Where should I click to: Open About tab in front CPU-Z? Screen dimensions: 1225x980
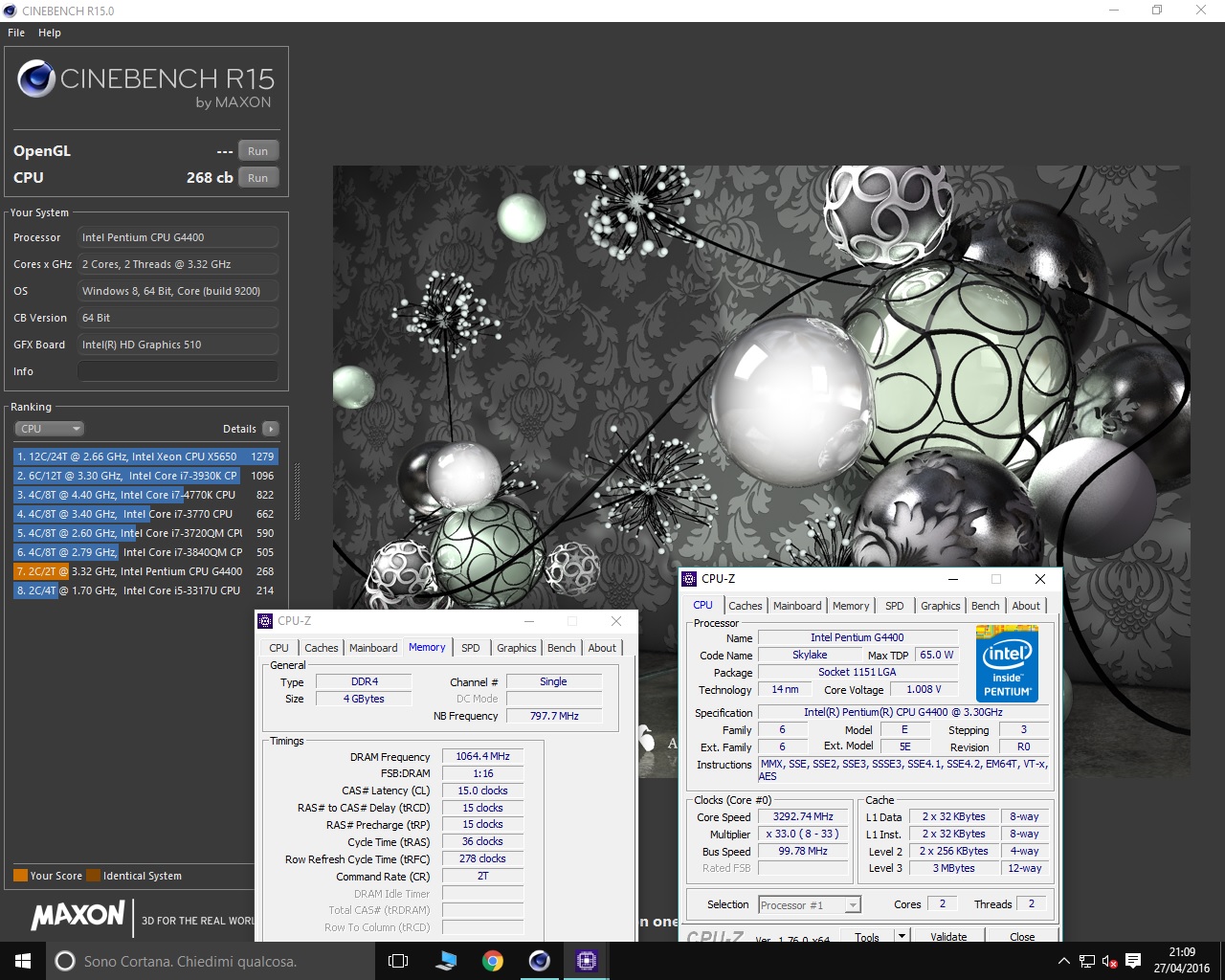point(1026,606)
